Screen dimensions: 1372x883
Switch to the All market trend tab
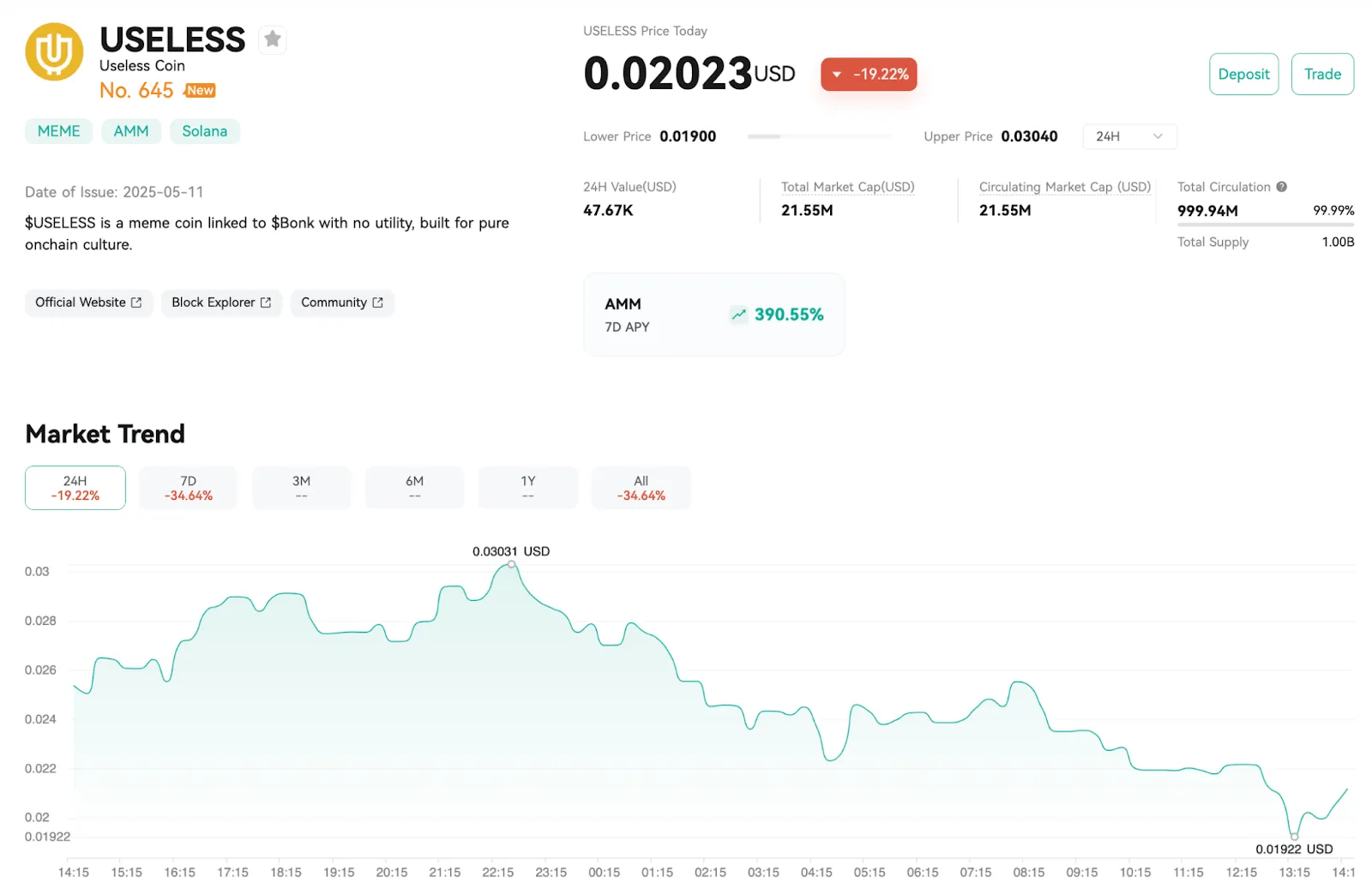coord(641,488)
